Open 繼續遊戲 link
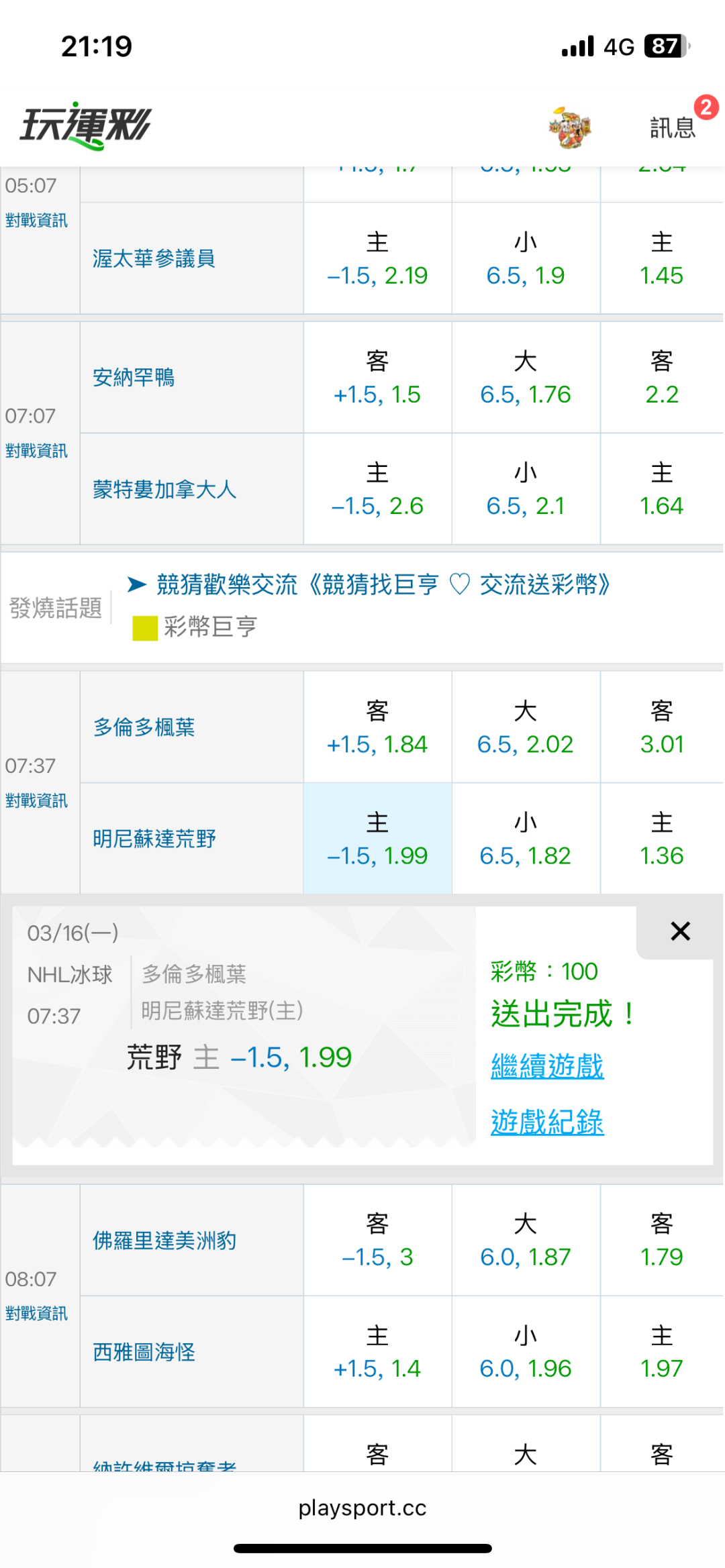The width and height of the screenshot is (725, 1568). (x=547, y=1066)
